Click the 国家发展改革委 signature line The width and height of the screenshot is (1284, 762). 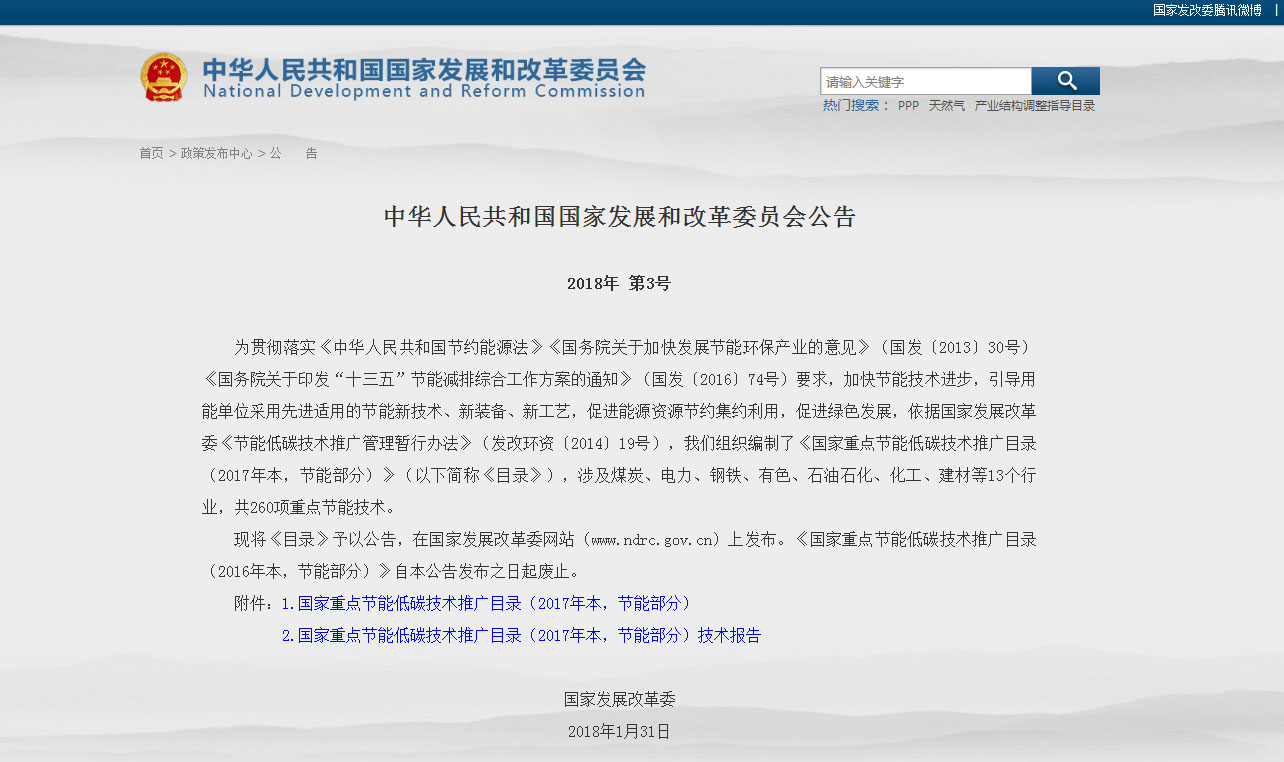tap(619, 699)
